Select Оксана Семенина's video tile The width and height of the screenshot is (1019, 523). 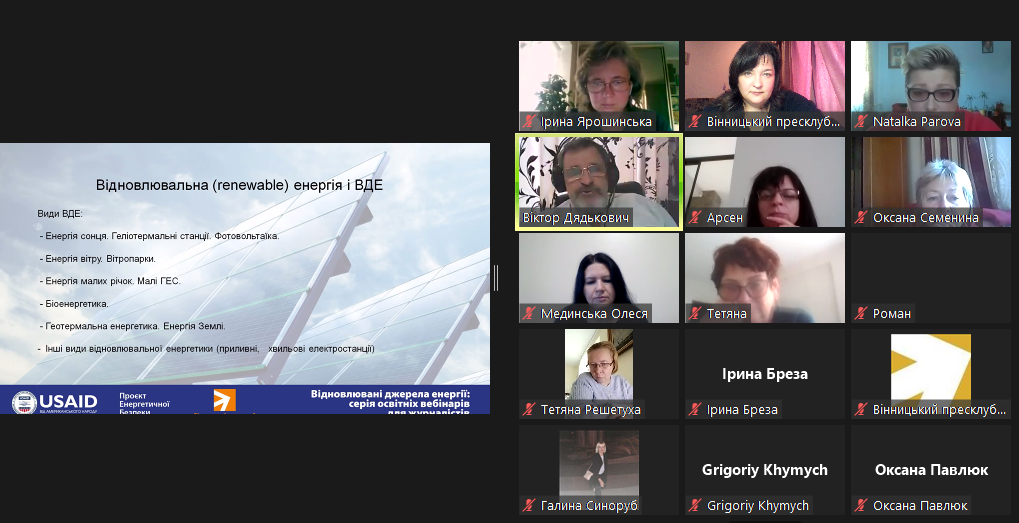tap(931, 182)
